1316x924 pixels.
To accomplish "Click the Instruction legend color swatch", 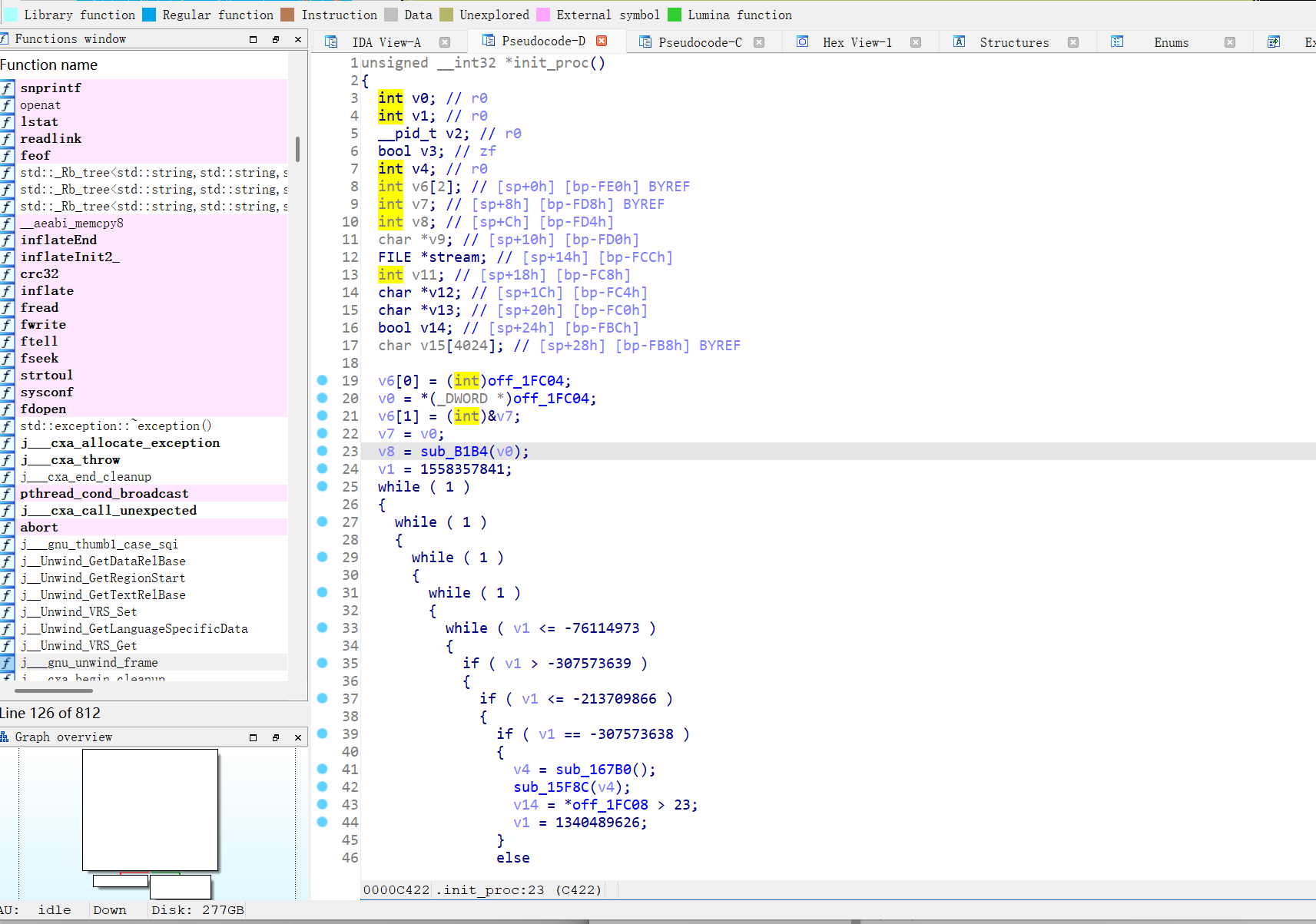I will 287,15.
